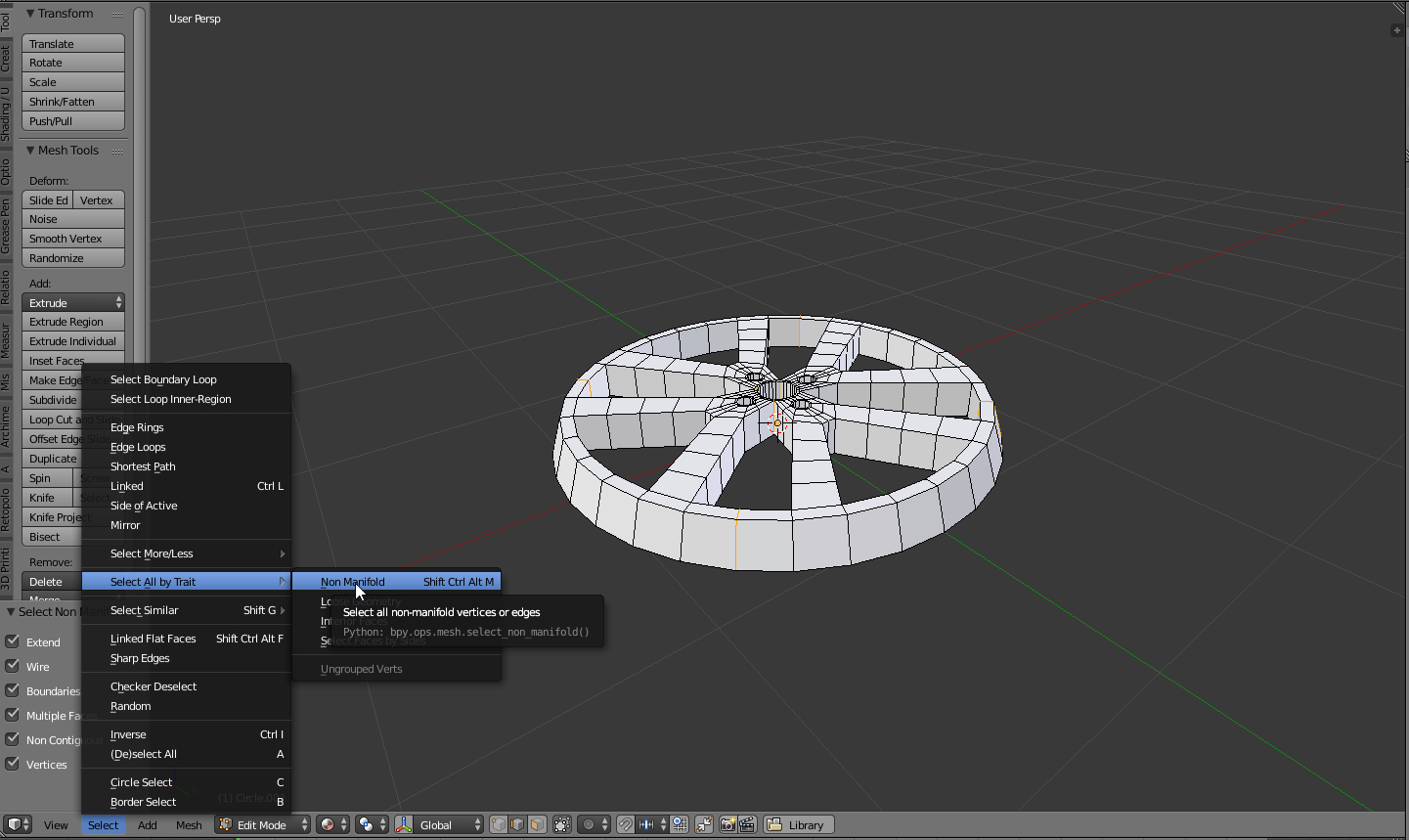Click the Rotate button
1409x840 pixels.
[73, 63]
